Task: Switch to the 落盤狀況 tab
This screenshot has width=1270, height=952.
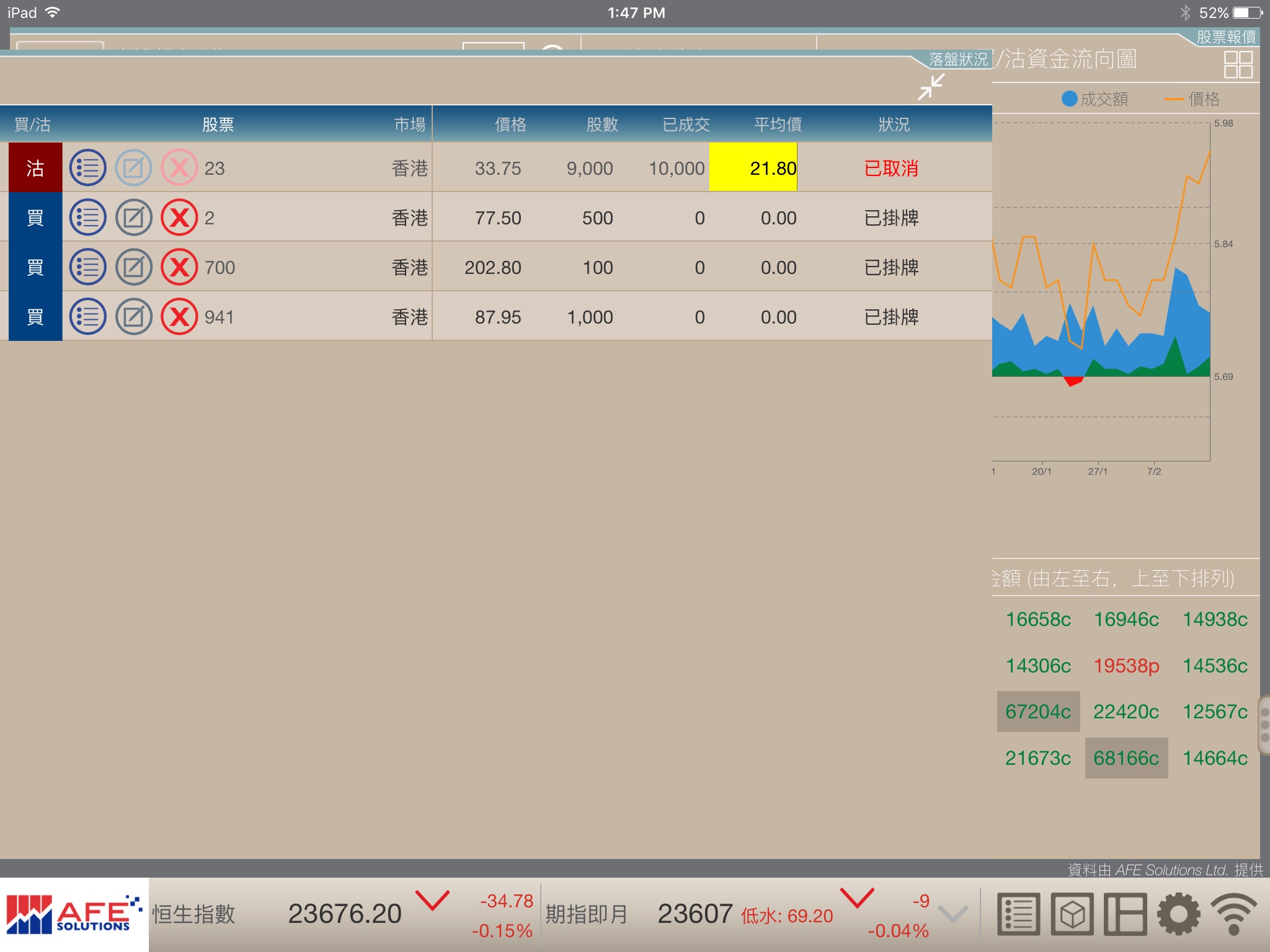Action: coord(957,59)
